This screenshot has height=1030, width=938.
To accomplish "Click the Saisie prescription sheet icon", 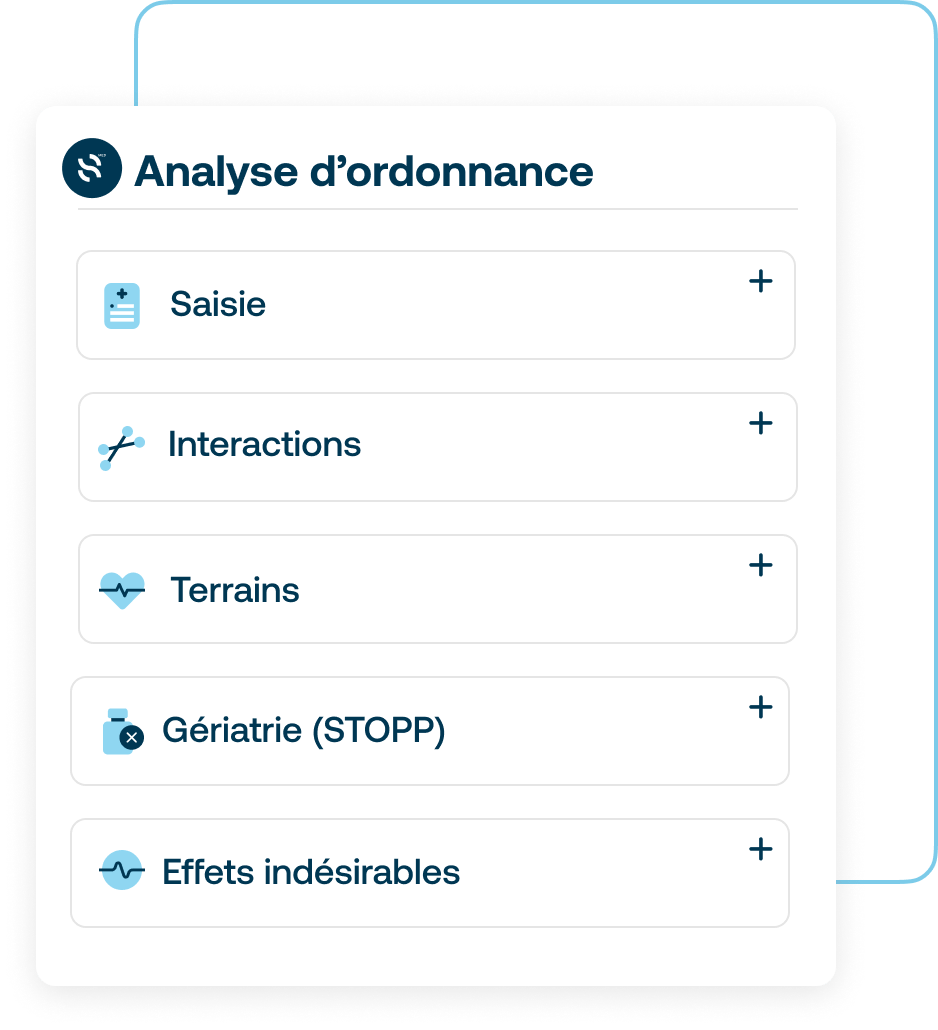I will point(122,305).
